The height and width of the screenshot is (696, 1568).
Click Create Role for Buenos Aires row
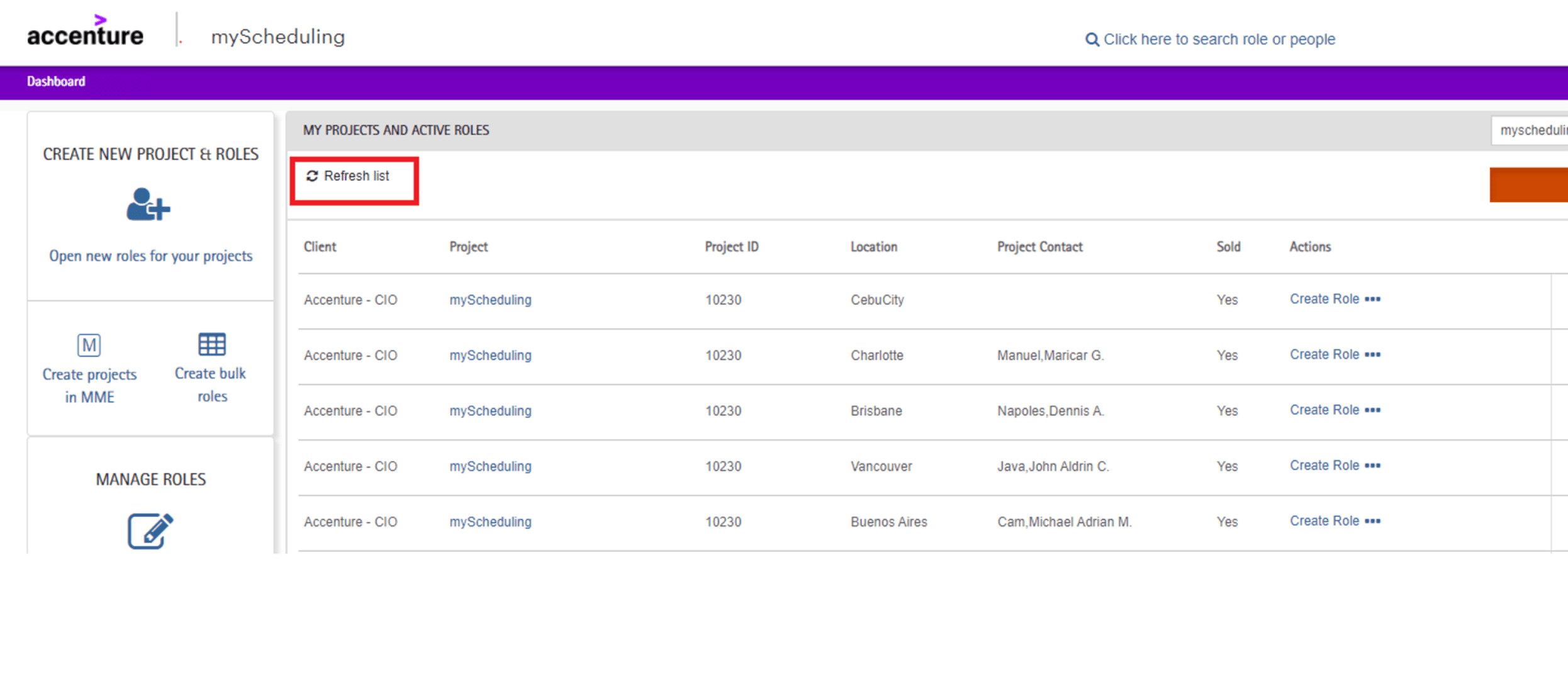(x=1324, y=520)
